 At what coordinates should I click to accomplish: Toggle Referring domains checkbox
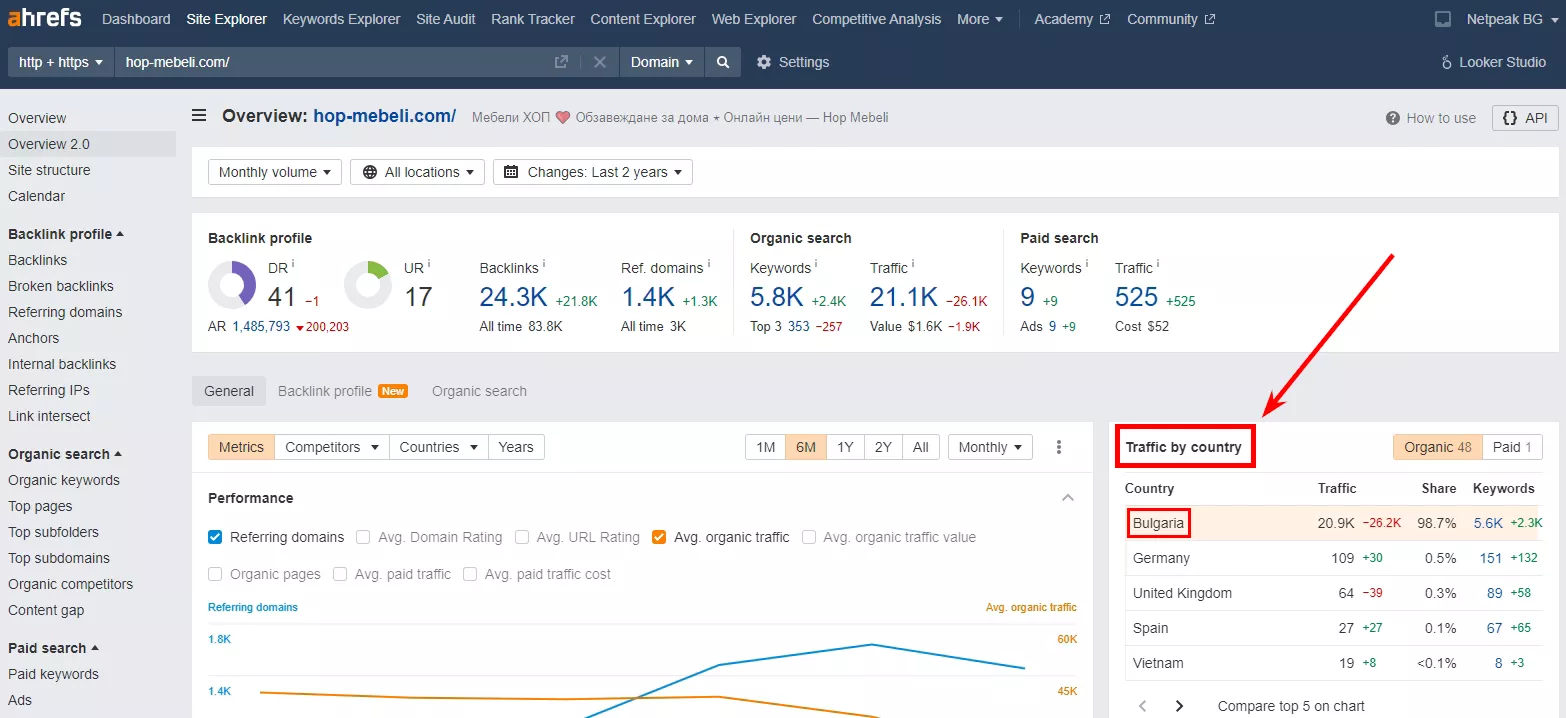pos(215,537)
